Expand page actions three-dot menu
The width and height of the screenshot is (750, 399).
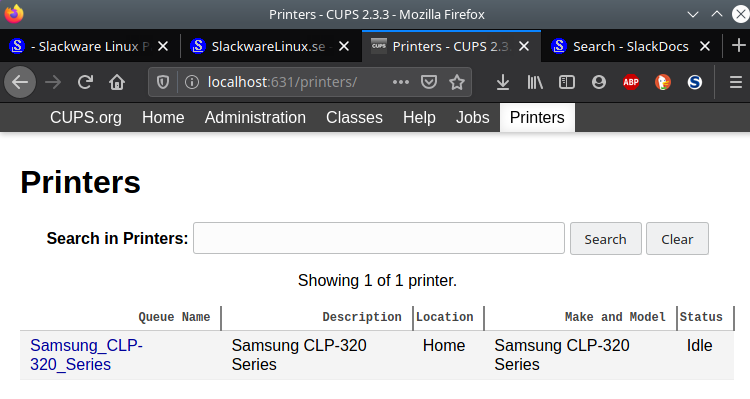point(400,82)
